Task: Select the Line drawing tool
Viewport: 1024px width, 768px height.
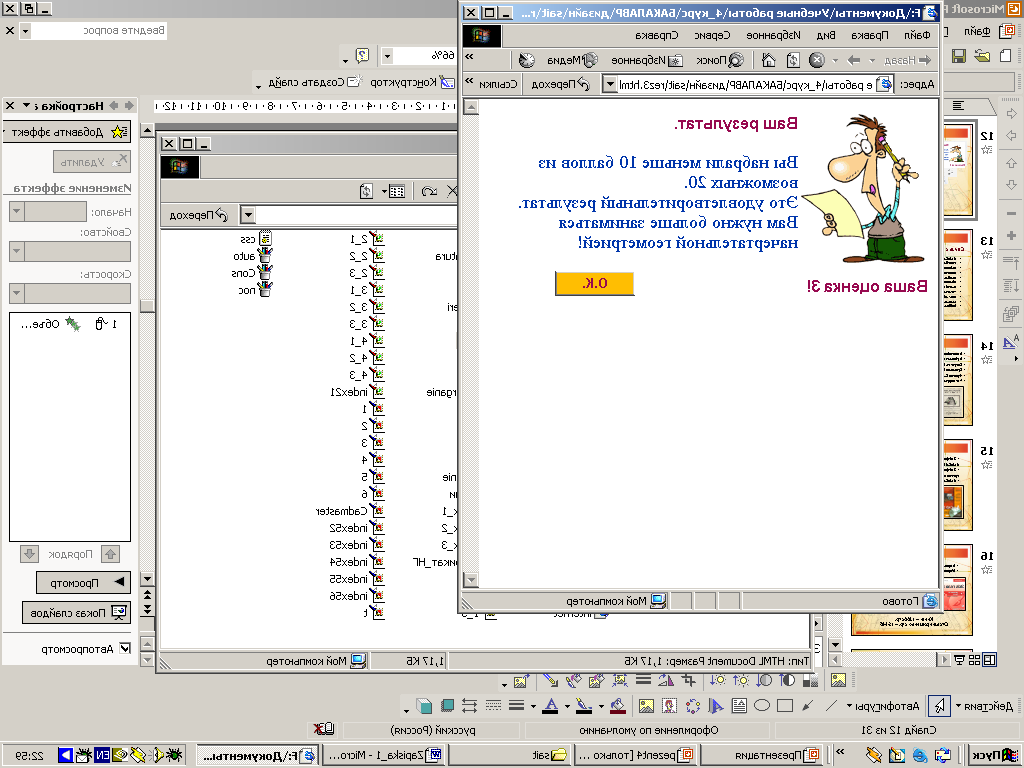Action: coord(831,705)
